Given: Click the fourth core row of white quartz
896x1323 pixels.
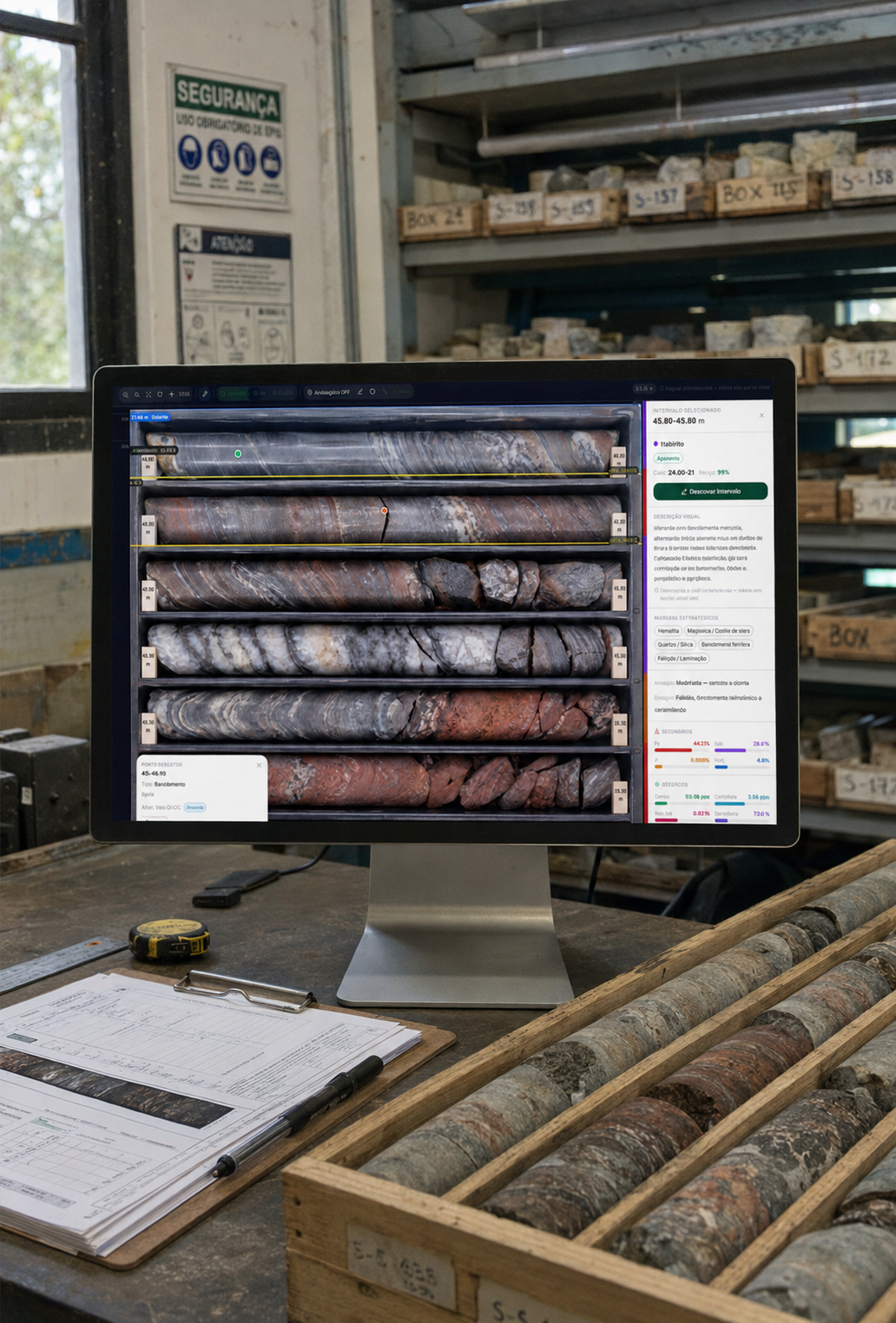Looking at the screenshot, I should [x=384, y=650].
